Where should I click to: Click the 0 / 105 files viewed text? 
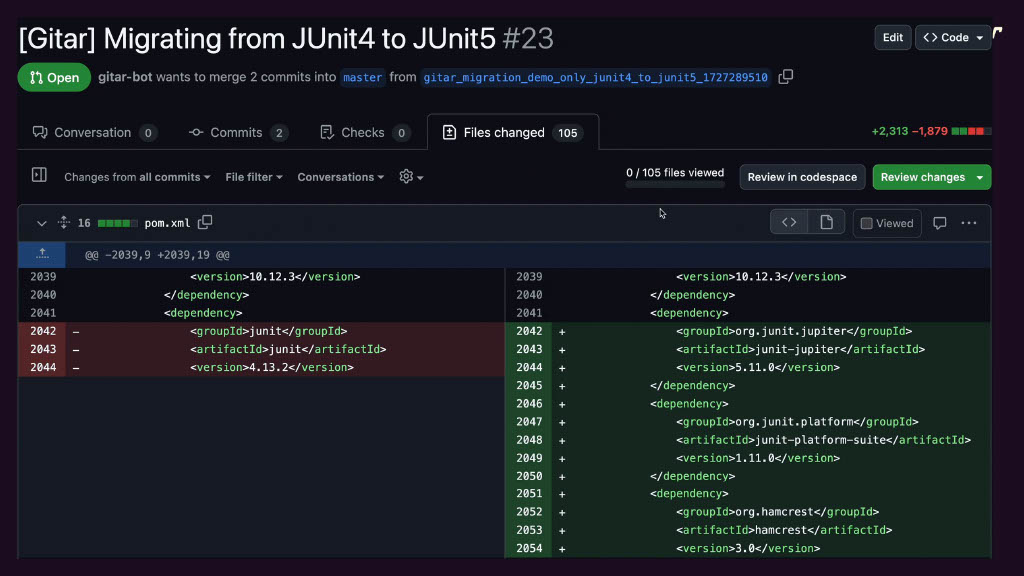(675, 172)
